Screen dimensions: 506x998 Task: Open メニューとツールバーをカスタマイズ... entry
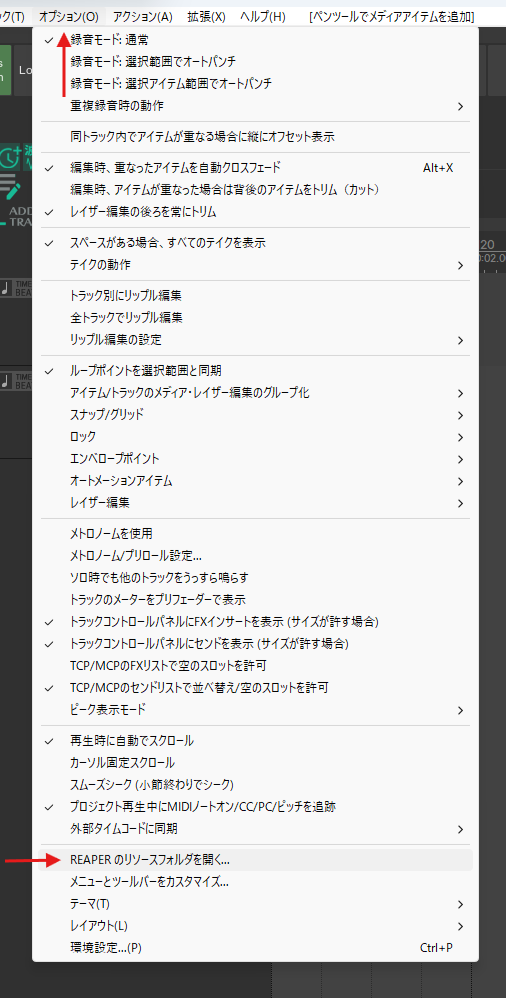[x=255, y=882]
